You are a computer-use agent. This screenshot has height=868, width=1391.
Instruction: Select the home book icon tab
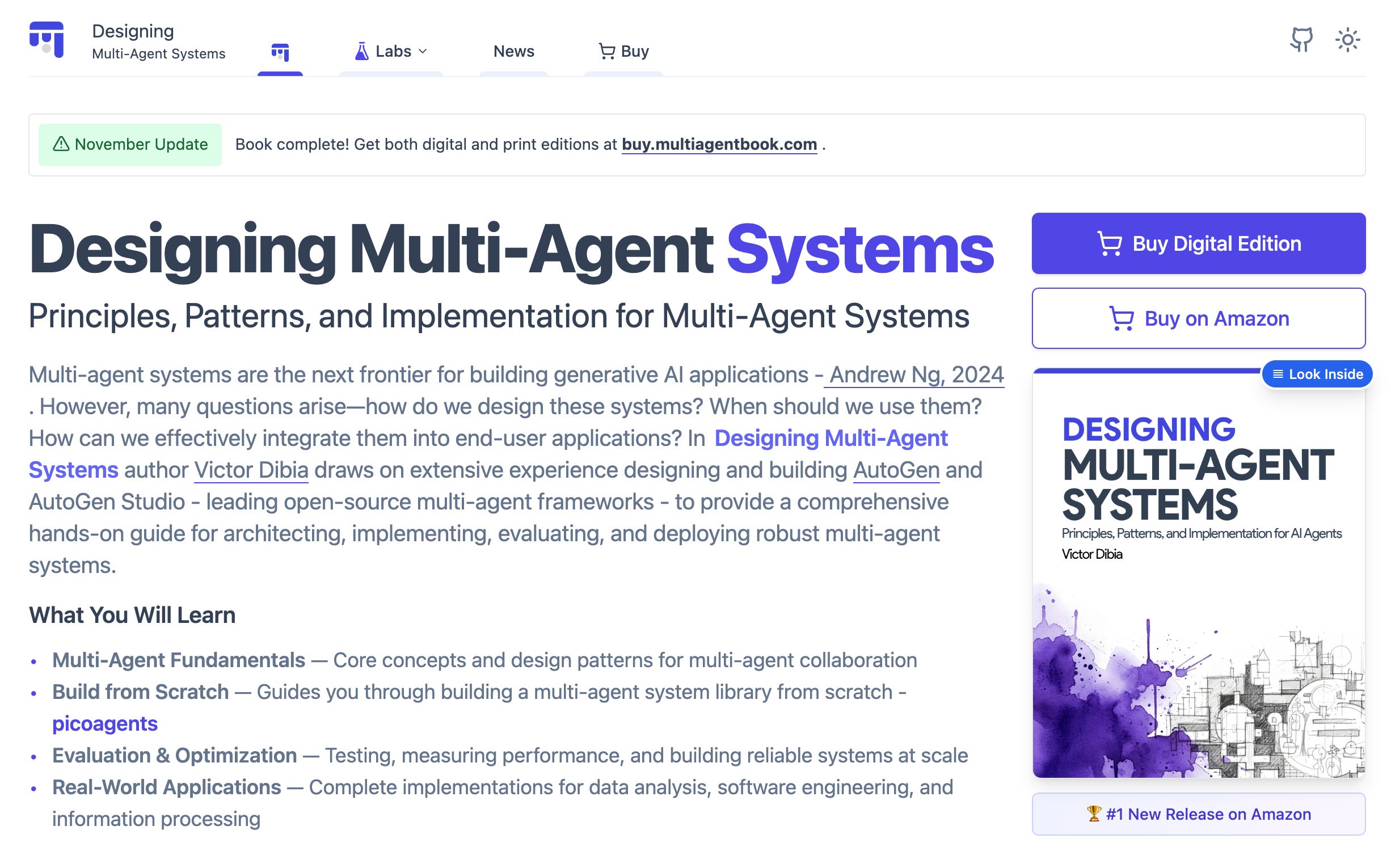tap(280, 52)
